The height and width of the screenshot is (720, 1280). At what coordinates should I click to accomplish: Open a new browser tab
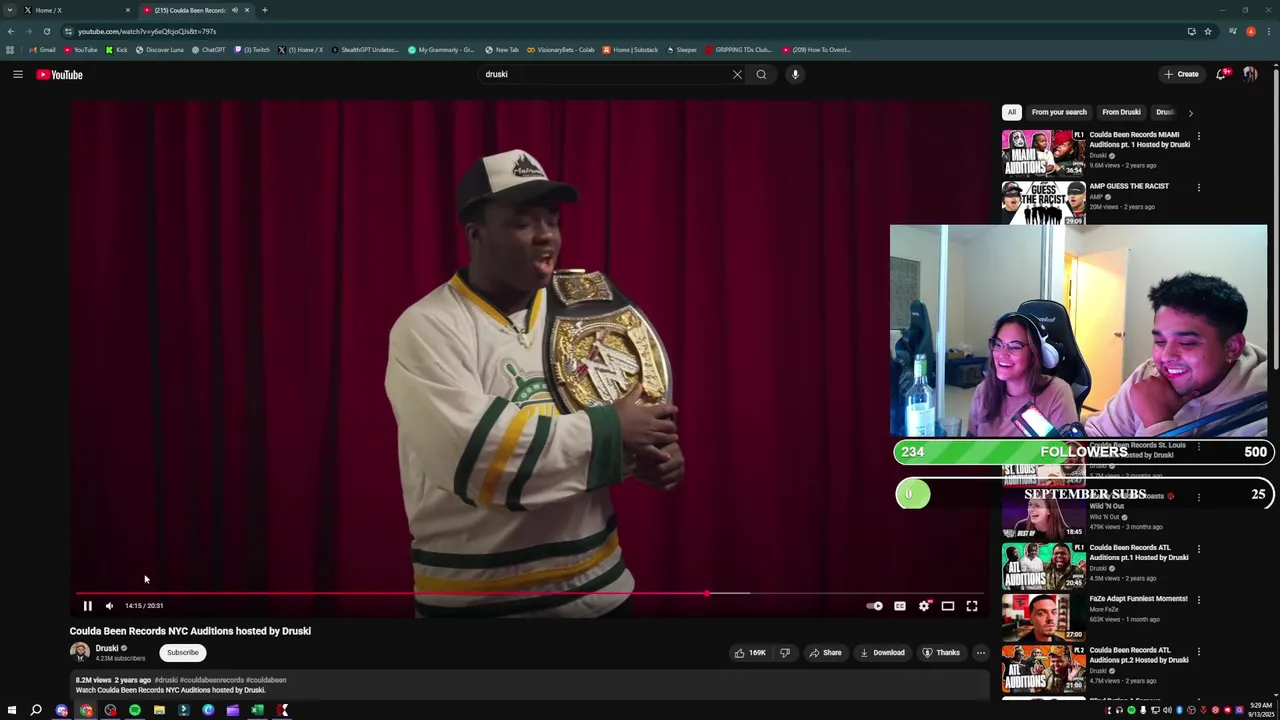click(265, 10)
